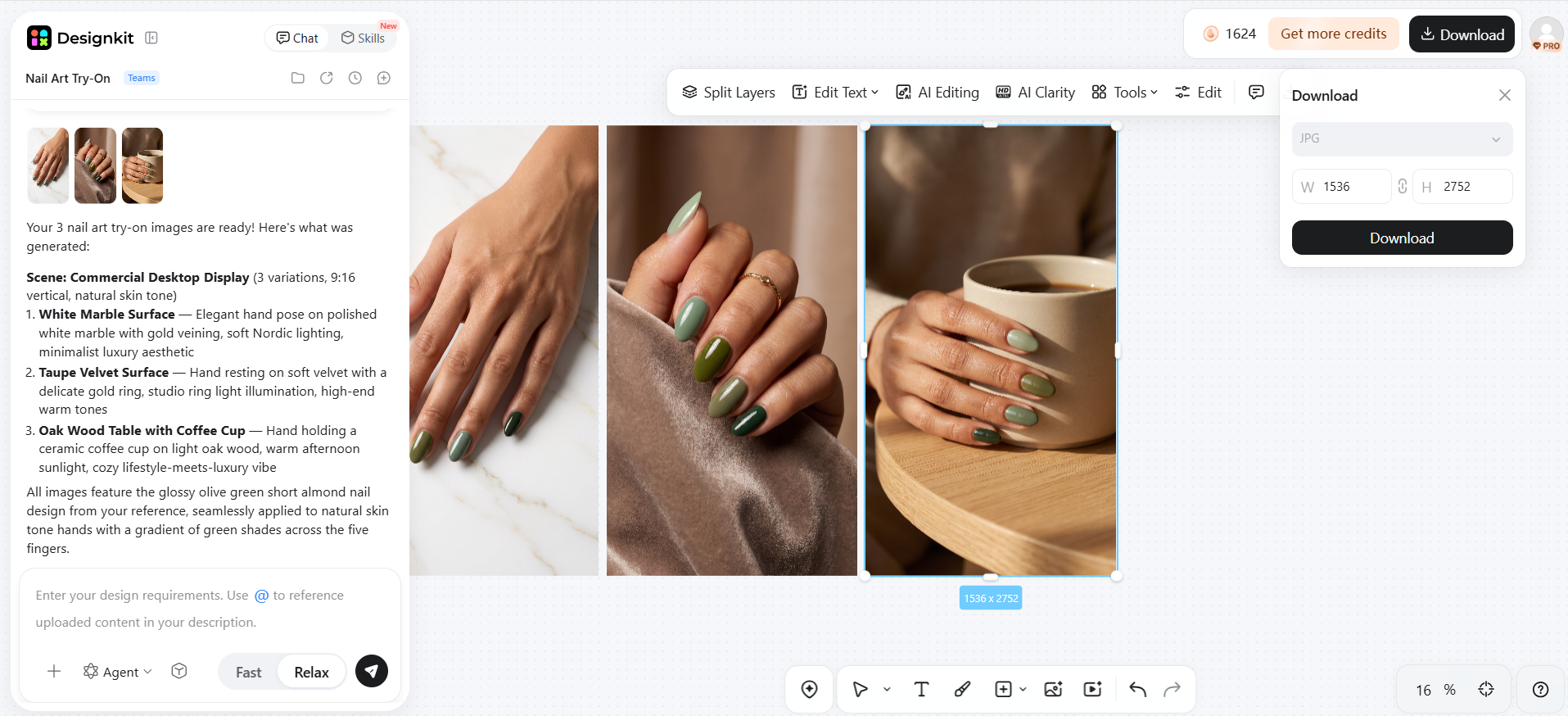Open history clock icon
Screen dimensions: 1568x716
click(x=355, y=78)
